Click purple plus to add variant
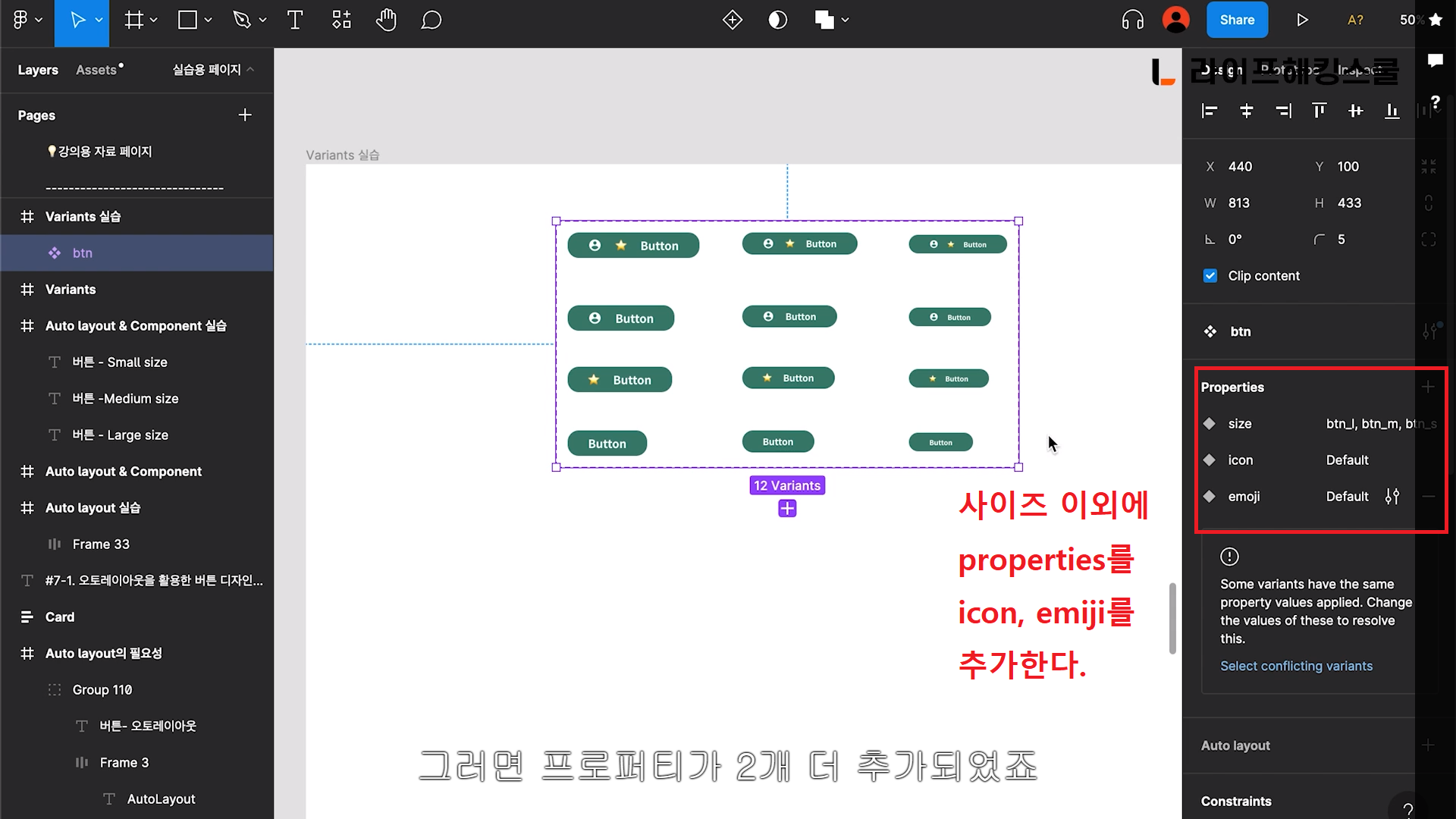 pyautogui.click(x=787, y=509)
